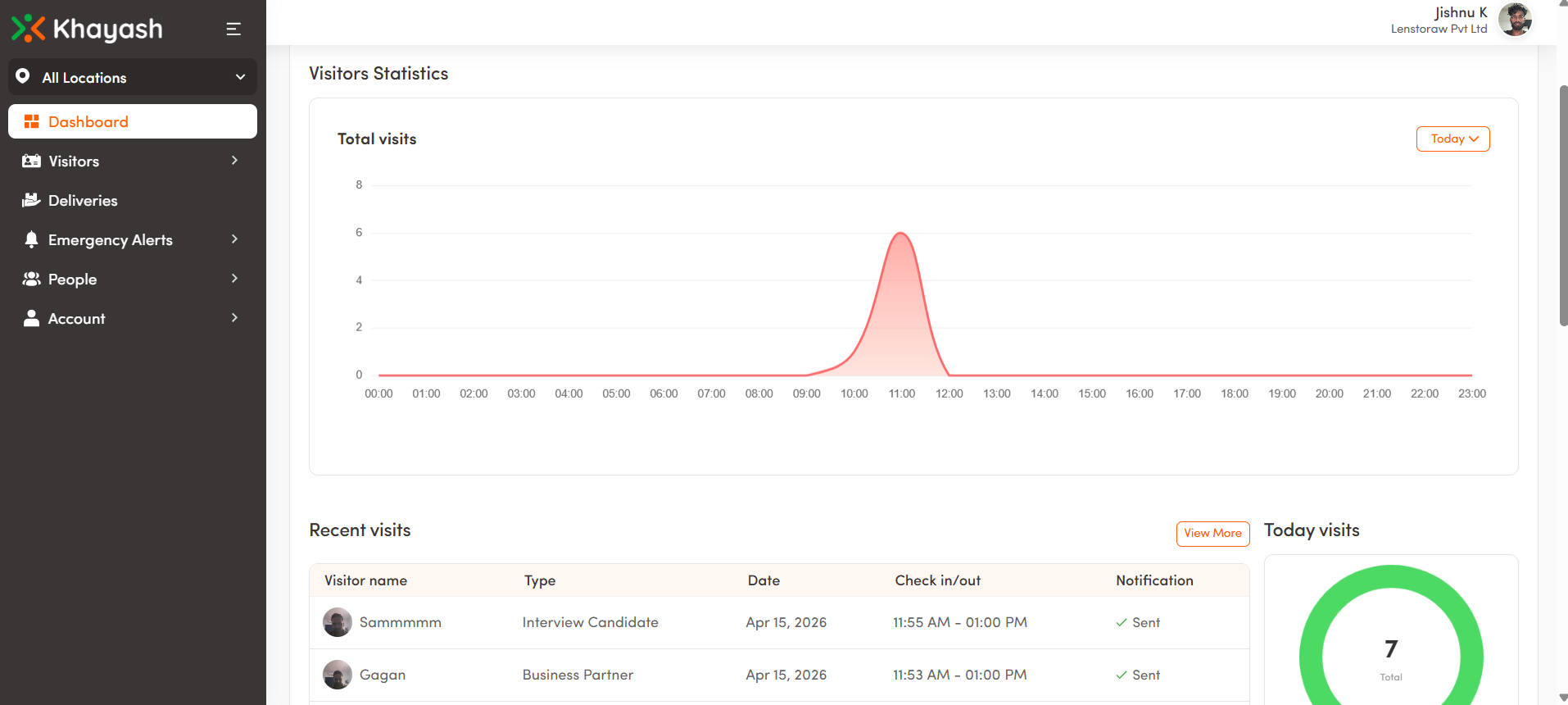This screenshot has height=705, width=1568.
Task: Select the People menu item
Action: tap(73, 280)
